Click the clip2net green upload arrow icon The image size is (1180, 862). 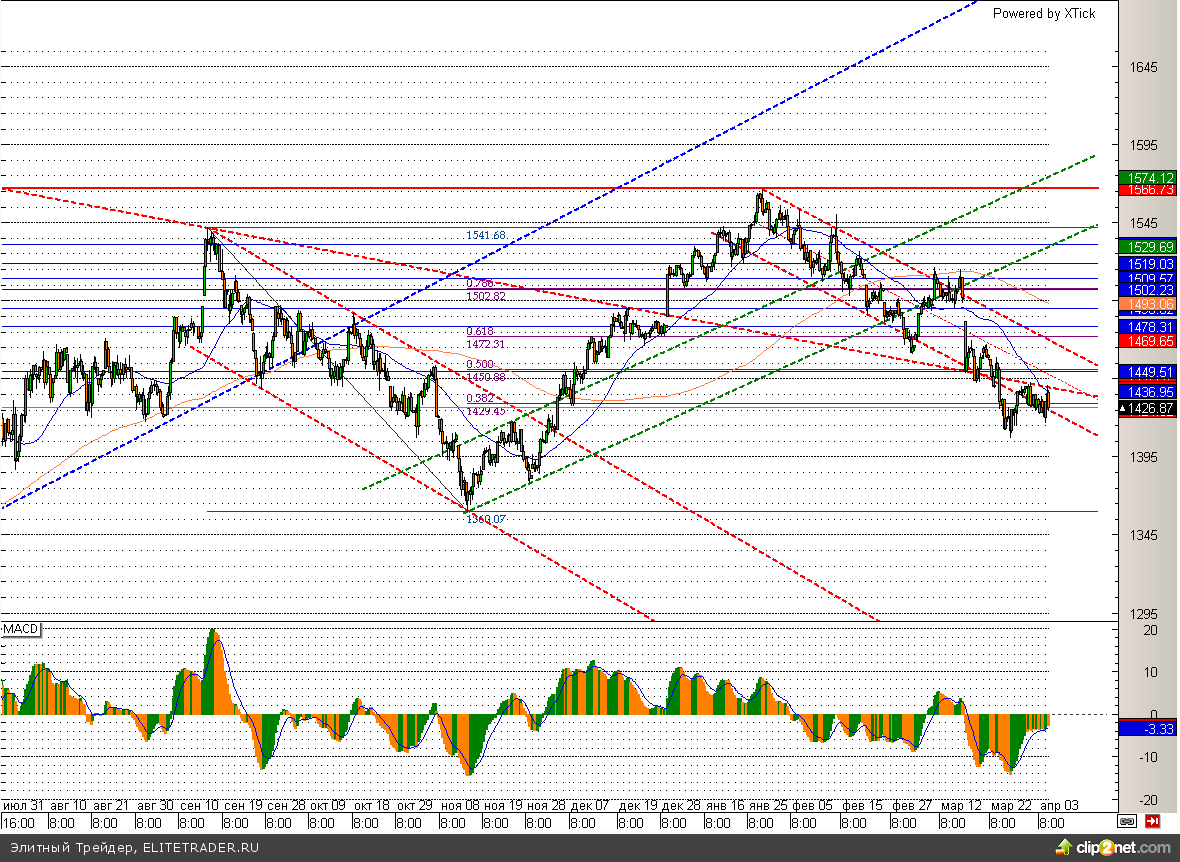(x=1063, y=848)
